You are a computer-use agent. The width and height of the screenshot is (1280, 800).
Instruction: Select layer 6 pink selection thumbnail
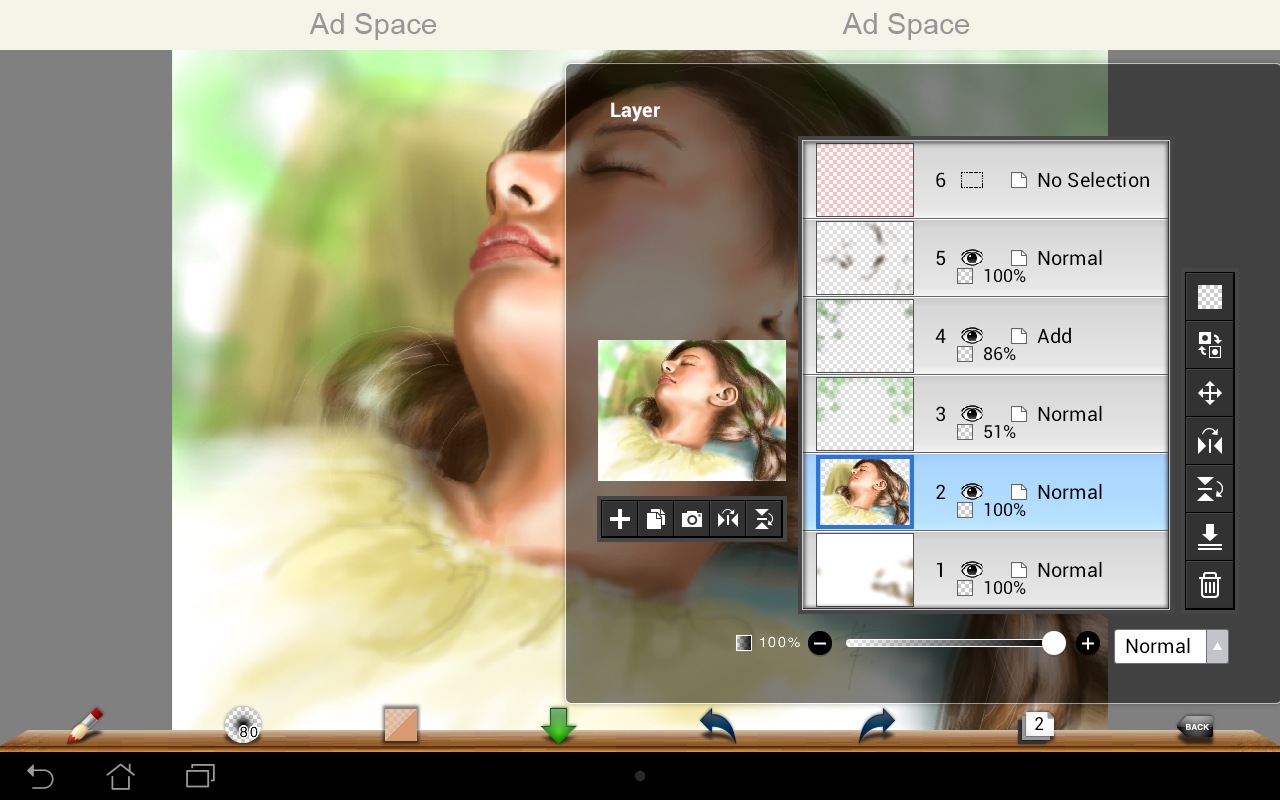coord(865,180)
